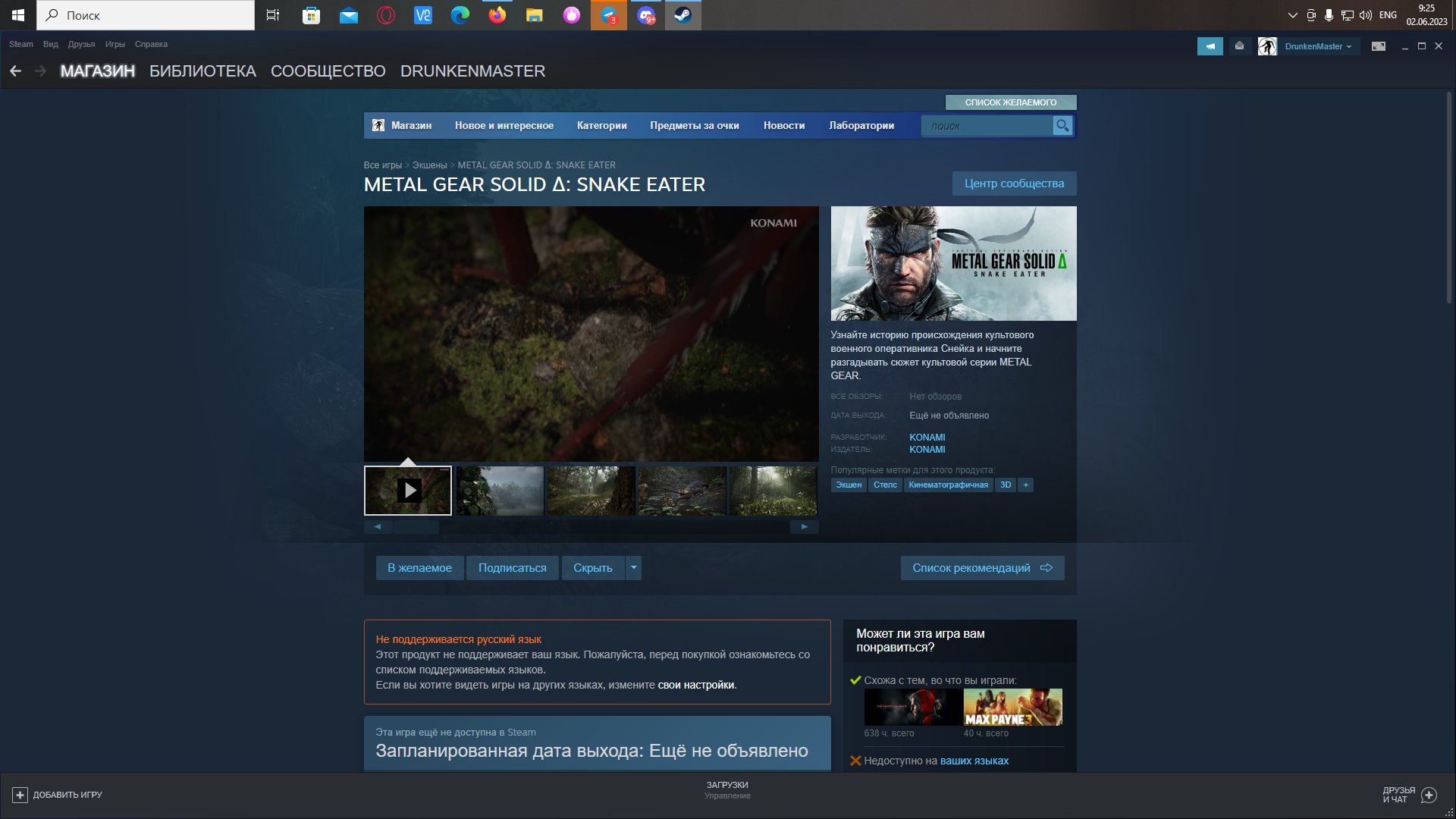Click the свои настройки link
This screenshot has width=1456, height=819.
(x=695, y=685)
